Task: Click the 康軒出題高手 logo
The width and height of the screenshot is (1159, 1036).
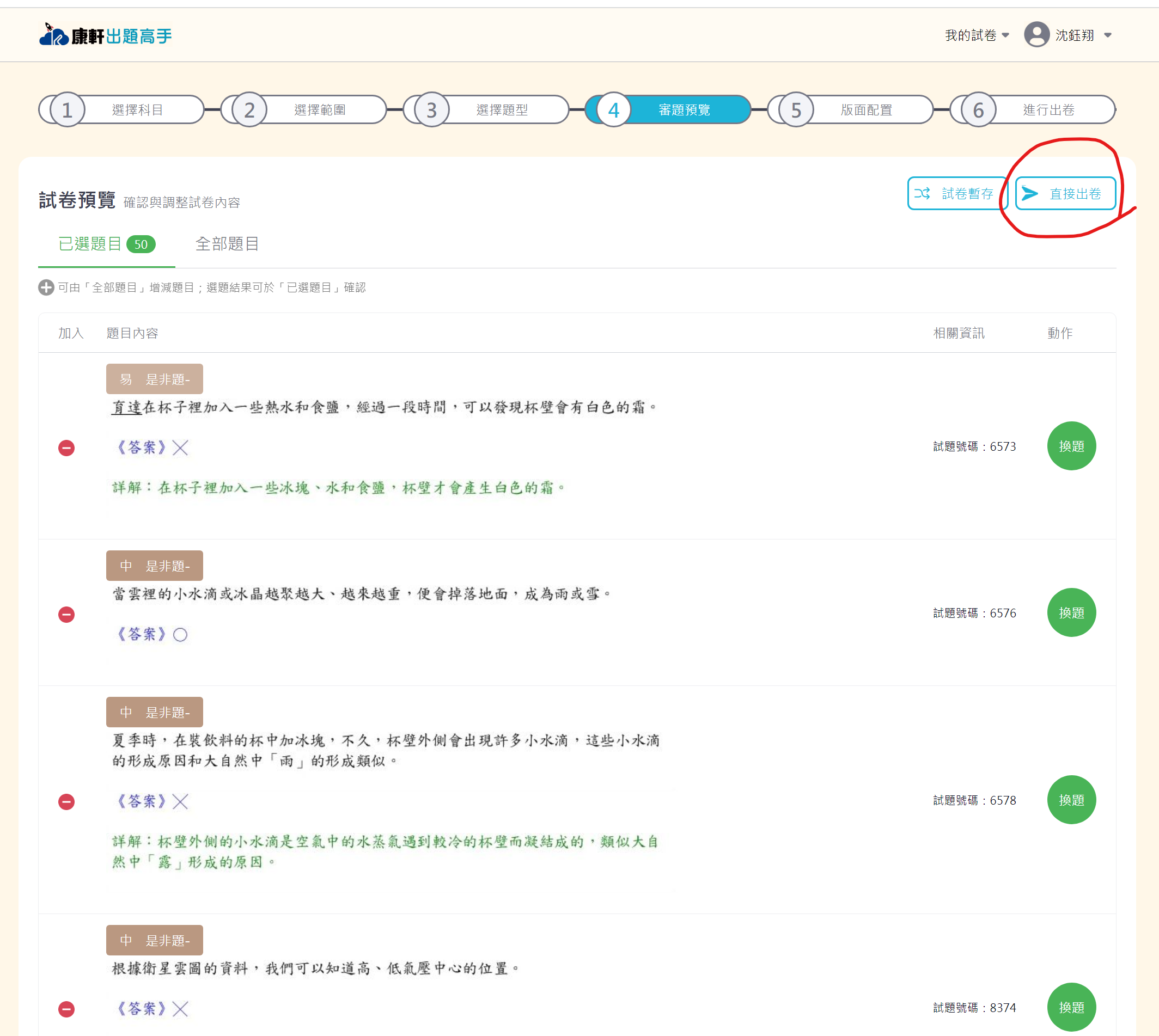Action: [105, 35]
